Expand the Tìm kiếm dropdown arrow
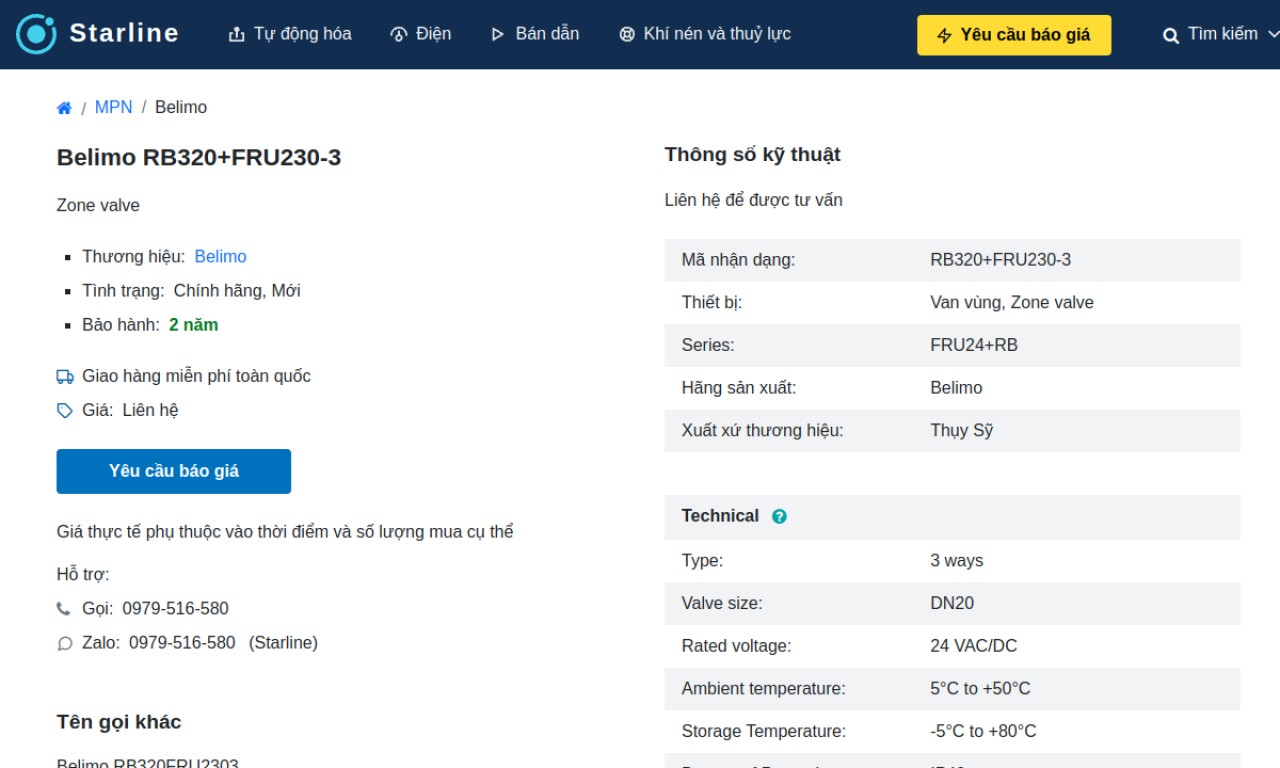 (x=1273, y=34)
